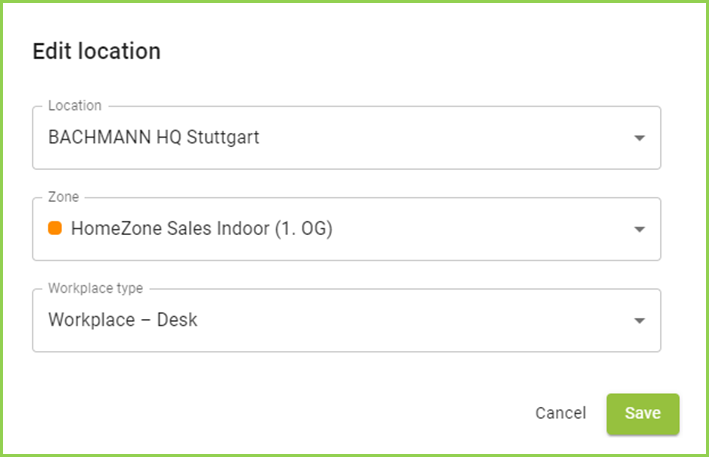Click the Edit location dialog title
The width and height of the screenshot is (709, 457).
[x=96, y=51]
